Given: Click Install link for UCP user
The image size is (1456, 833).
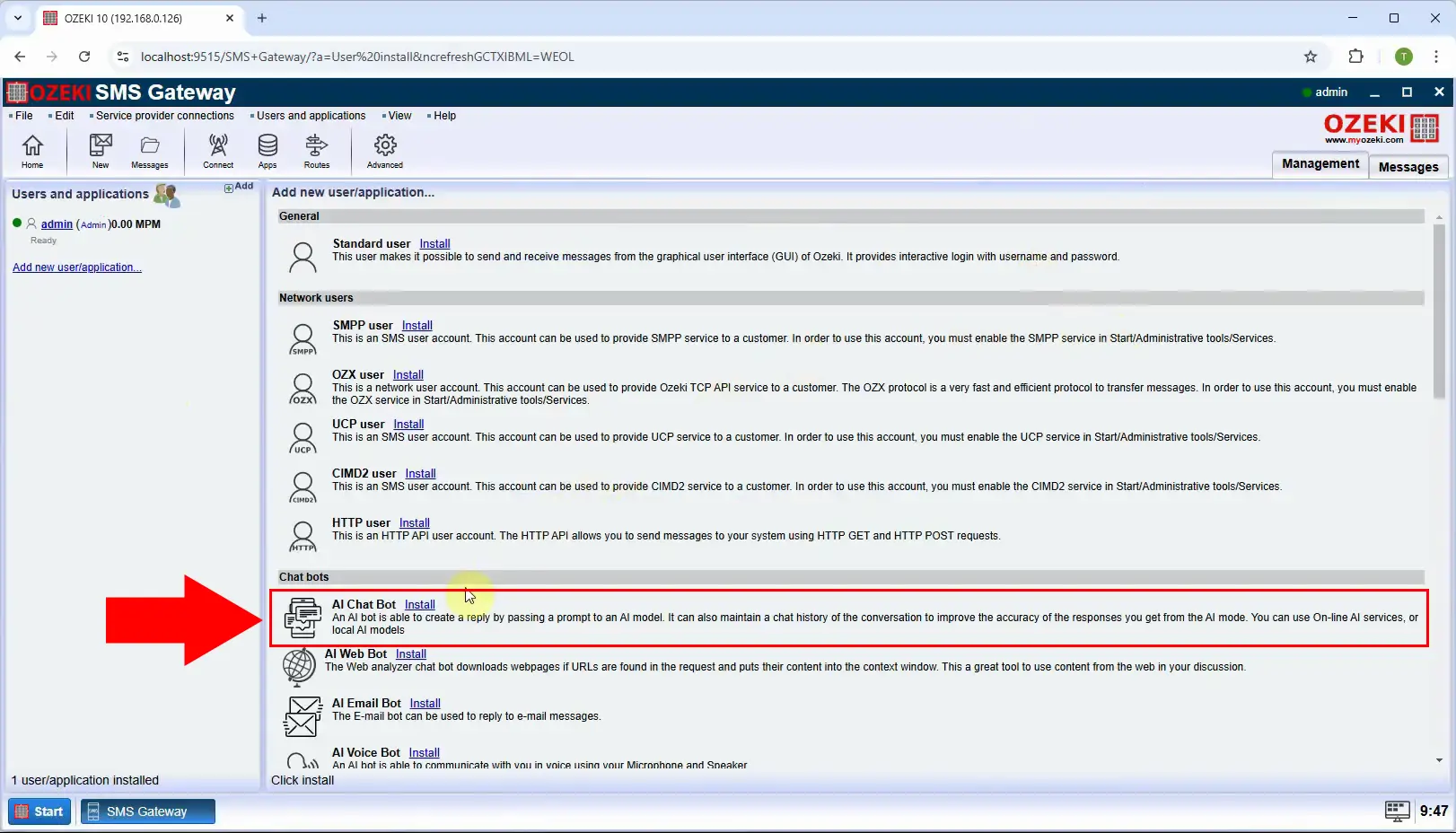Looking at the screenshot, I should [408, 425].
